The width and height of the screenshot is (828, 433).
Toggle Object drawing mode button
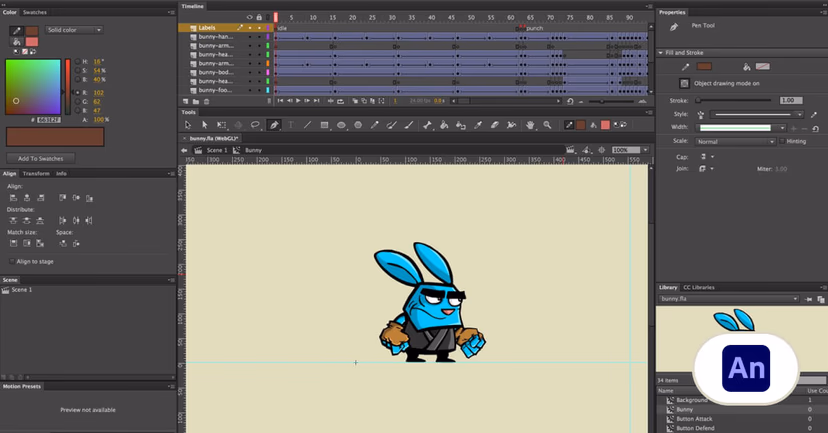(684, 83)
